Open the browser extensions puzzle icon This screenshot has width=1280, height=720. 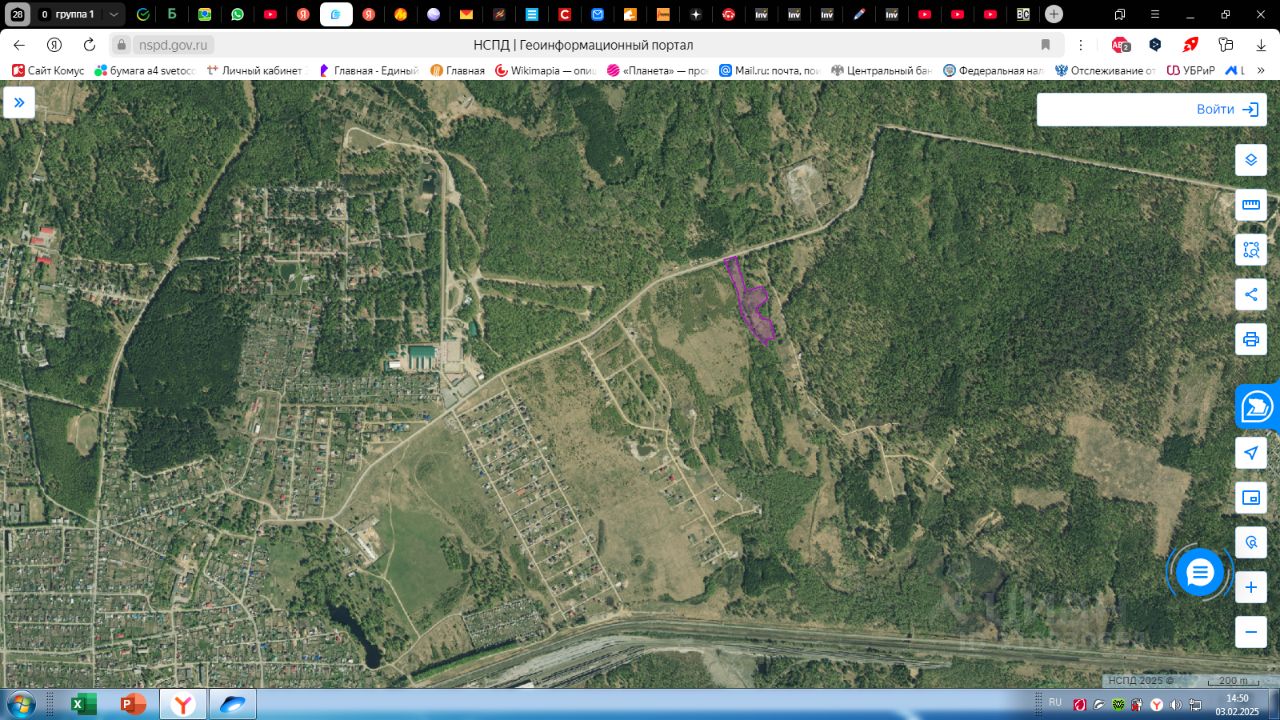coord(1226,45)
